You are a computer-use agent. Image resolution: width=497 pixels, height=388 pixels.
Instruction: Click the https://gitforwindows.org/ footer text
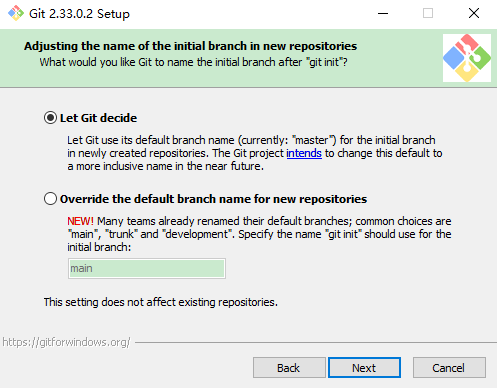click(x=66, y=342)
